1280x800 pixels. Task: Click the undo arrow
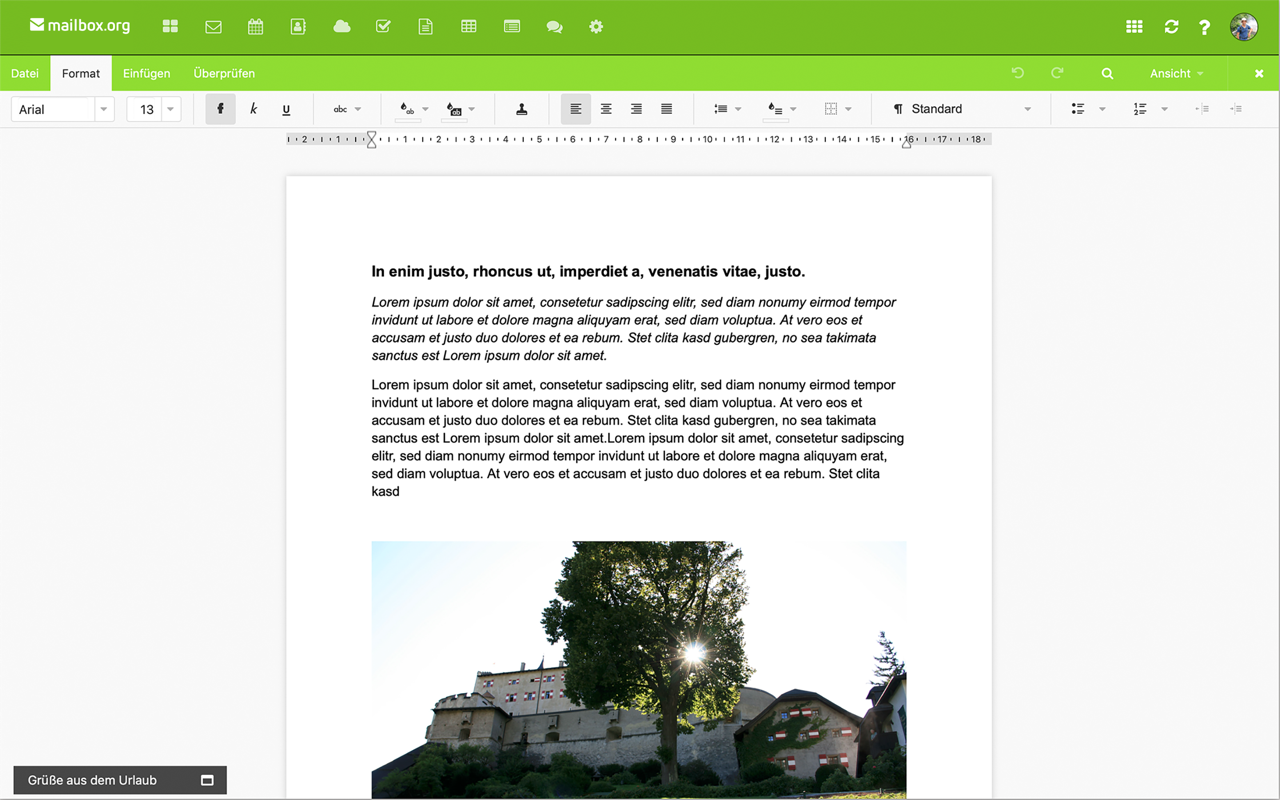[x=1018, y=73]
